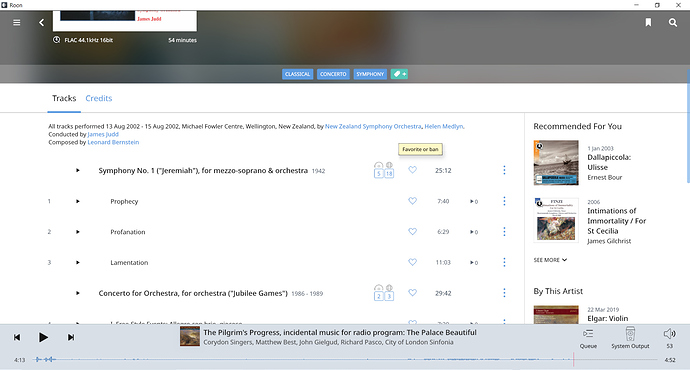Click Lamentation play count indicator
The image size is (690, 370).
point(474,263)
